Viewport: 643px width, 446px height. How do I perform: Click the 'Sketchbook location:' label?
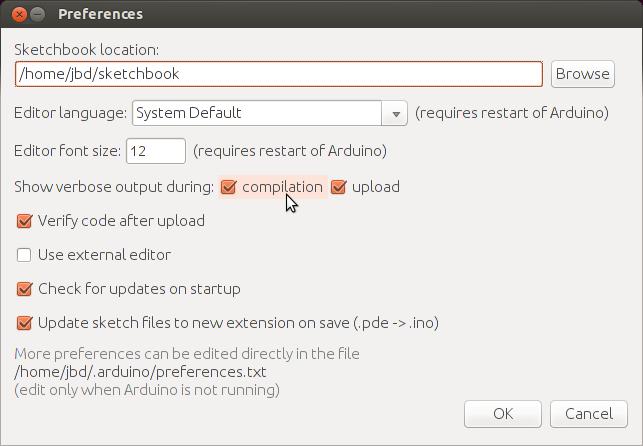pyautogui.click(x=86, y=49)
